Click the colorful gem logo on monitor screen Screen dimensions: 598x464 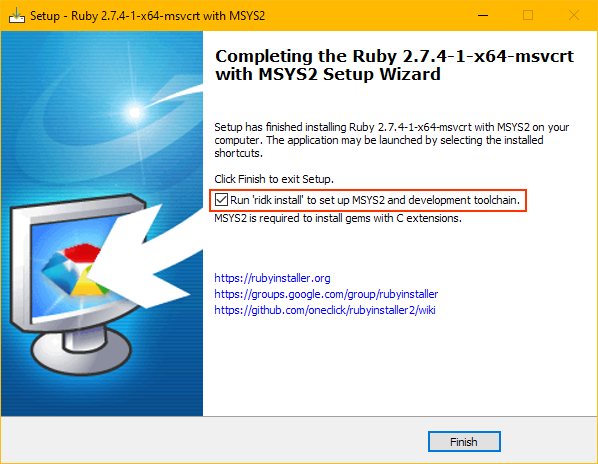pos(73,270)
